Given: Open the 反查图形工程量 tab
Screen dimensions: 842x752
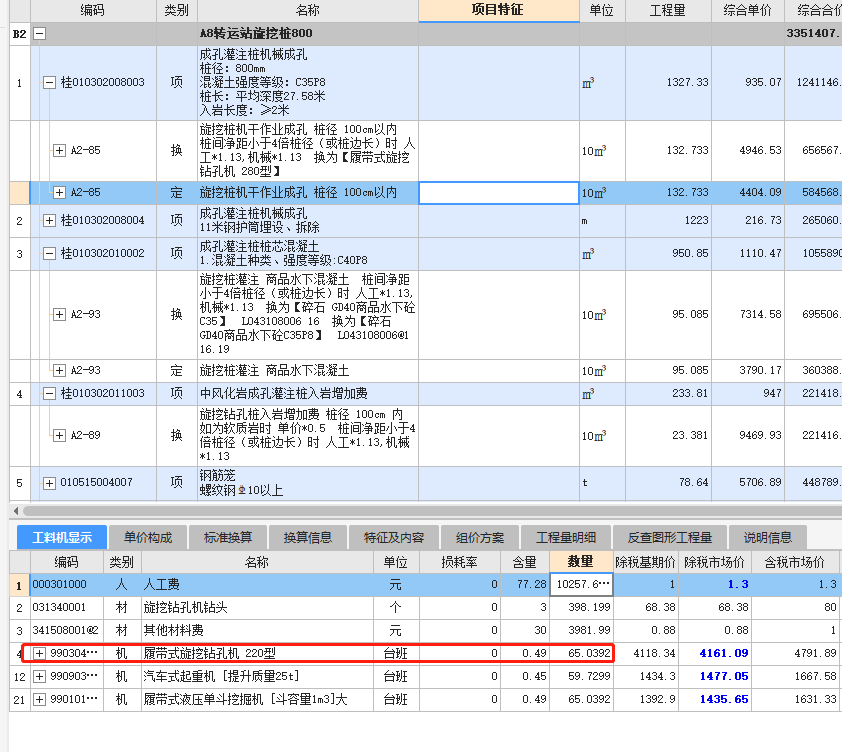Looking at the screenshot, I should click(670, 537).
